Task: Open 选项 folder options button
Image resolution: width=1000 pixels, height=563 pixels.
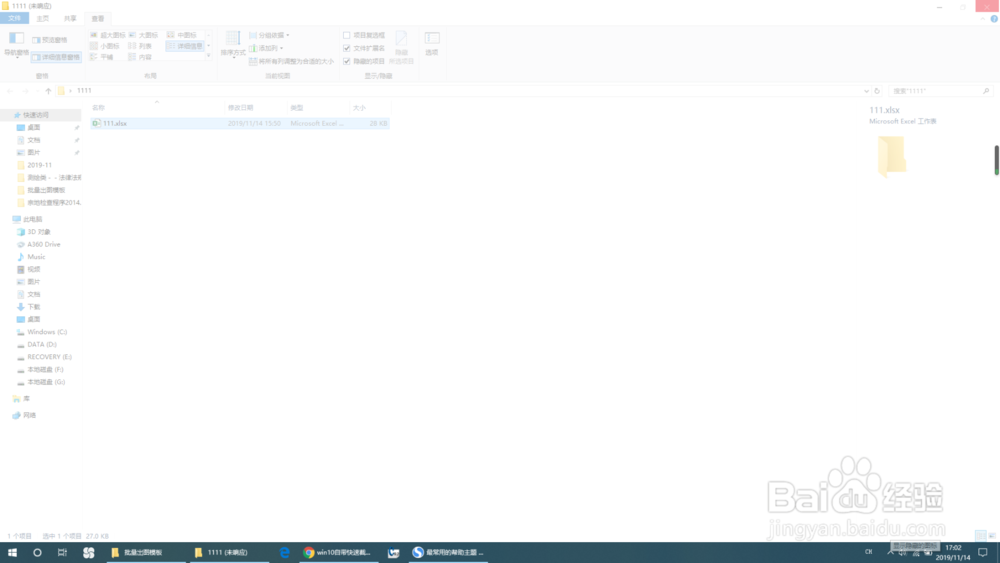Action: coord(432,44)
